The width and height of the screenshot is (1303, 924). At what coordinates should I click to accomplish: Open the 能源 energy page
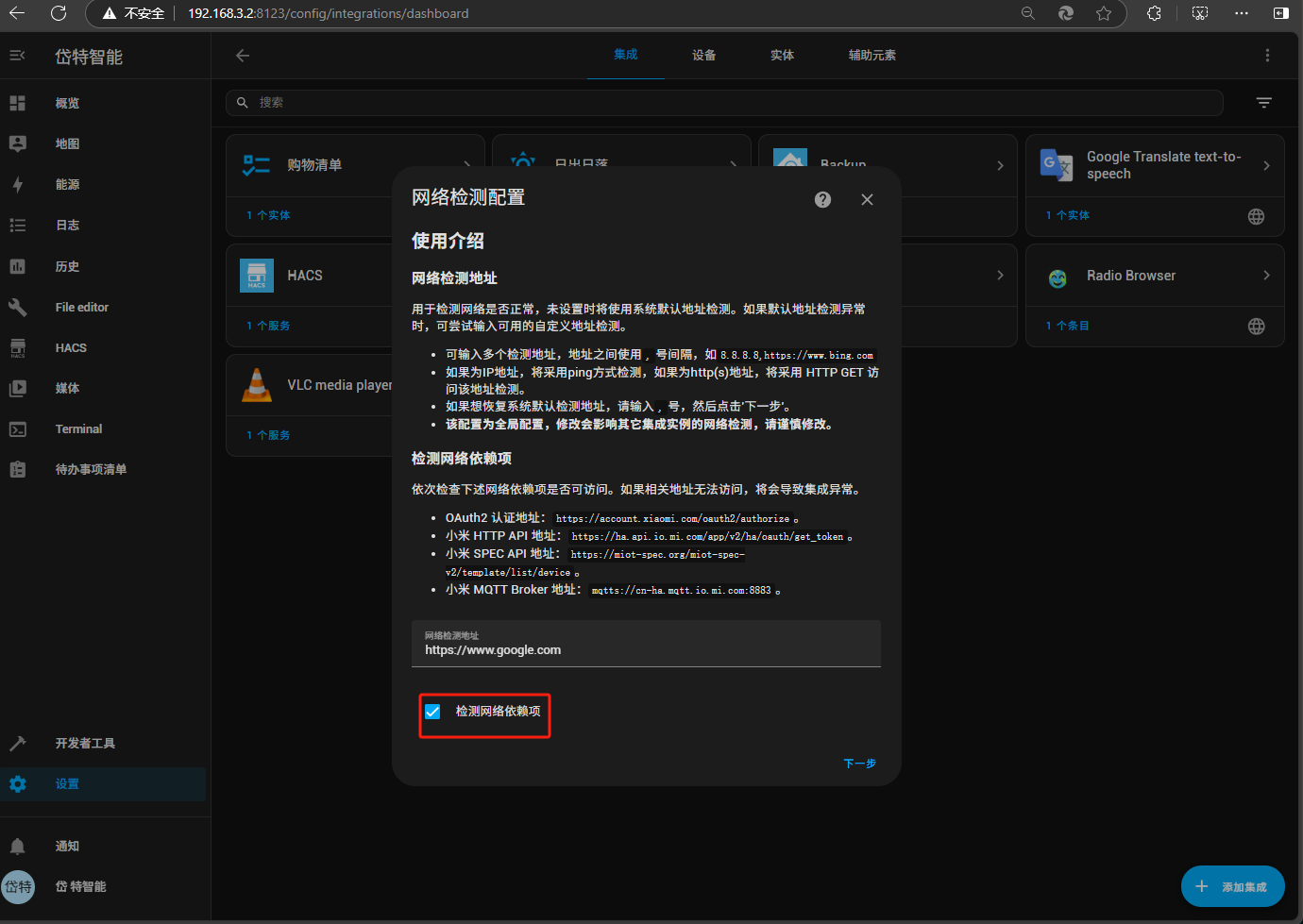click(67, 185)
